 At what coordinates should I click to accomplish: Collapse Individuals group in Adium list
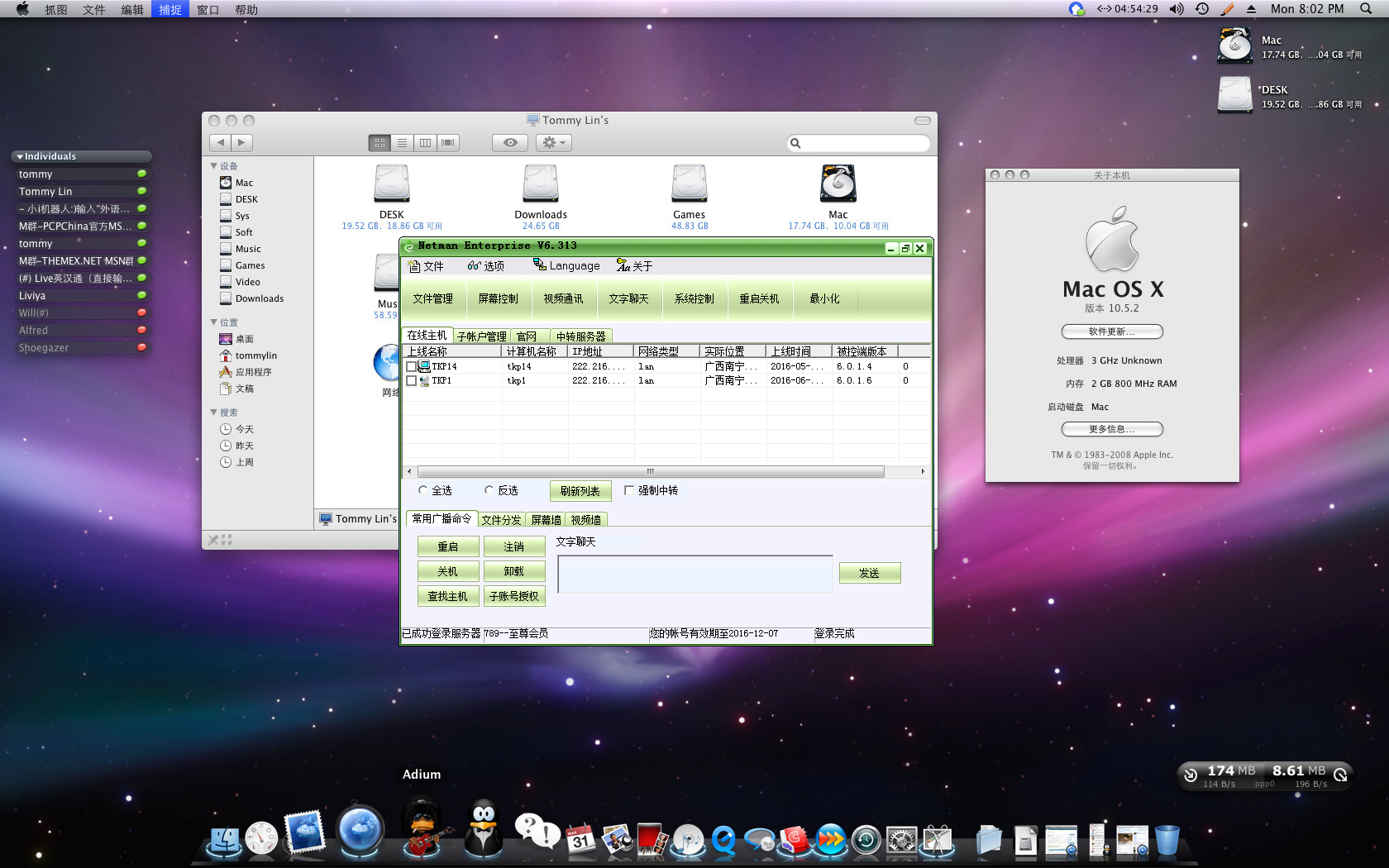(x=20, y=156)
